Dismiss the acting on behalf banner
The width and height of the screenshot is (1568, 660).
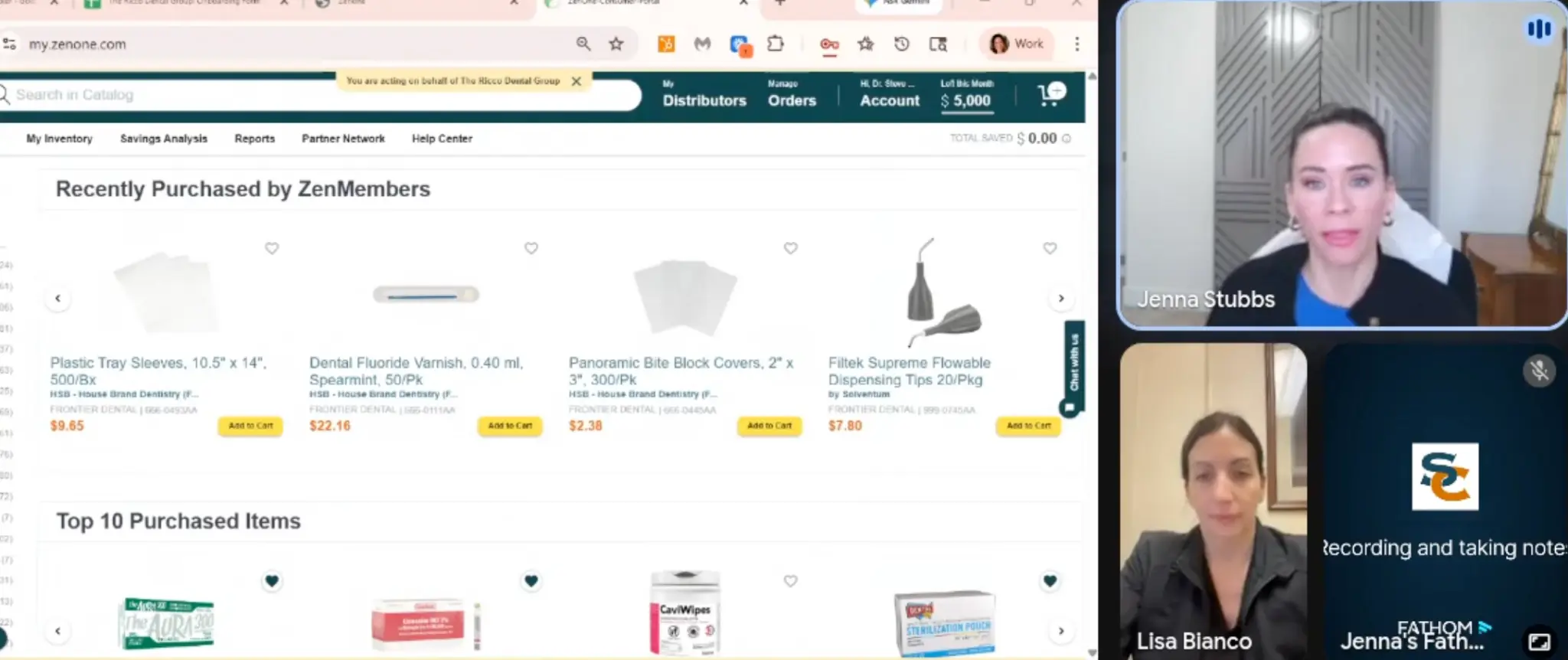[x=577, y=81]
